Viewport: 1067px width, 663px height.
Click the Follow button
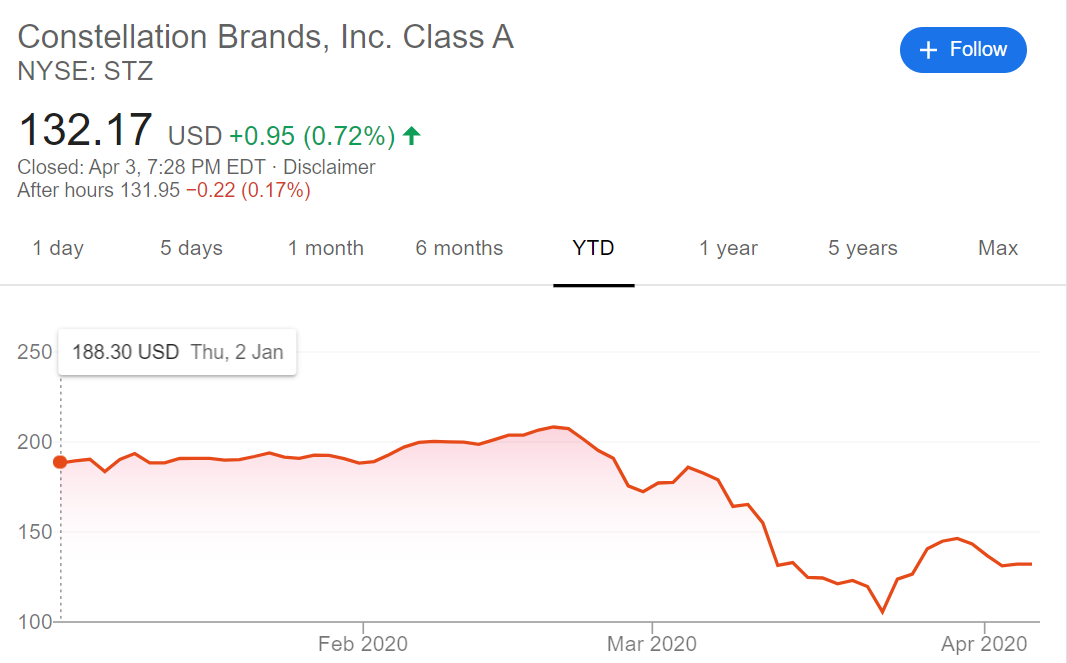pyautogui.click(x=963, y=49)
